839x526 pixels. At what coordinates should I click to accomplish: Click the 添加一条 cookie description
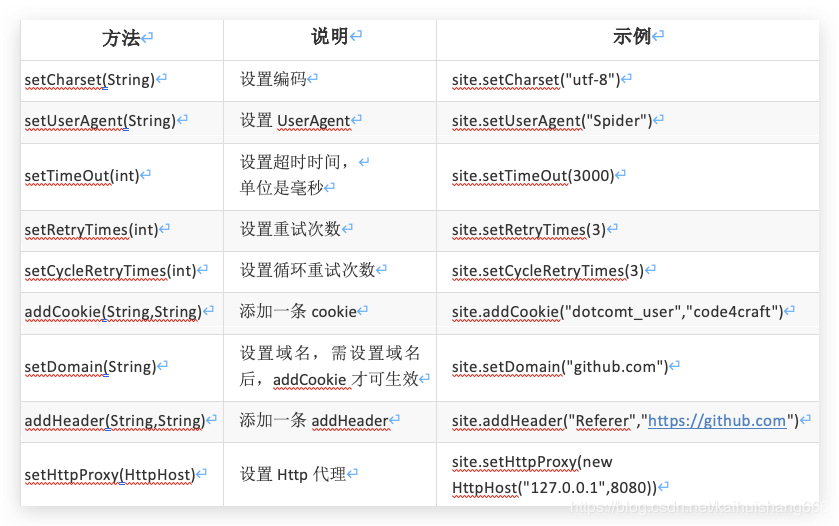pyautogui.click(x=298, y=311)
